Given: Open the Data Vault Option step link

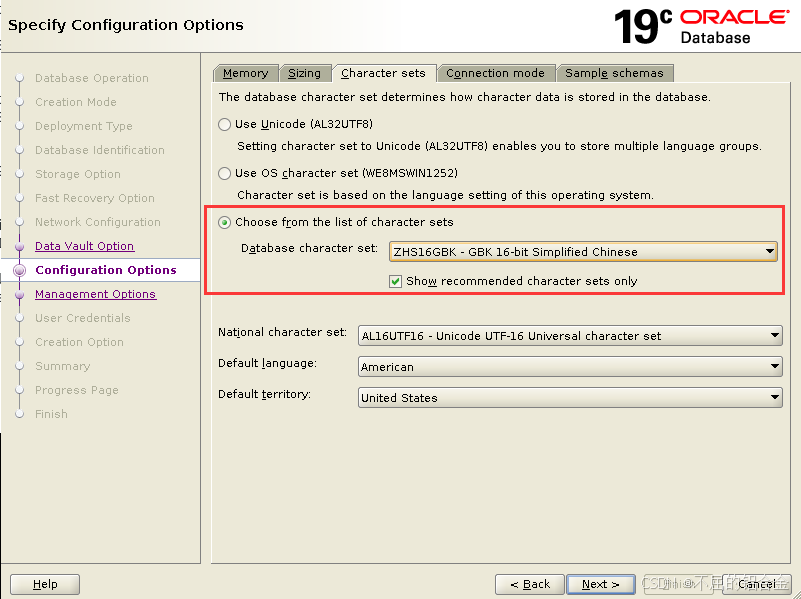Looking at the screenshot, I should tap(85, 246).
